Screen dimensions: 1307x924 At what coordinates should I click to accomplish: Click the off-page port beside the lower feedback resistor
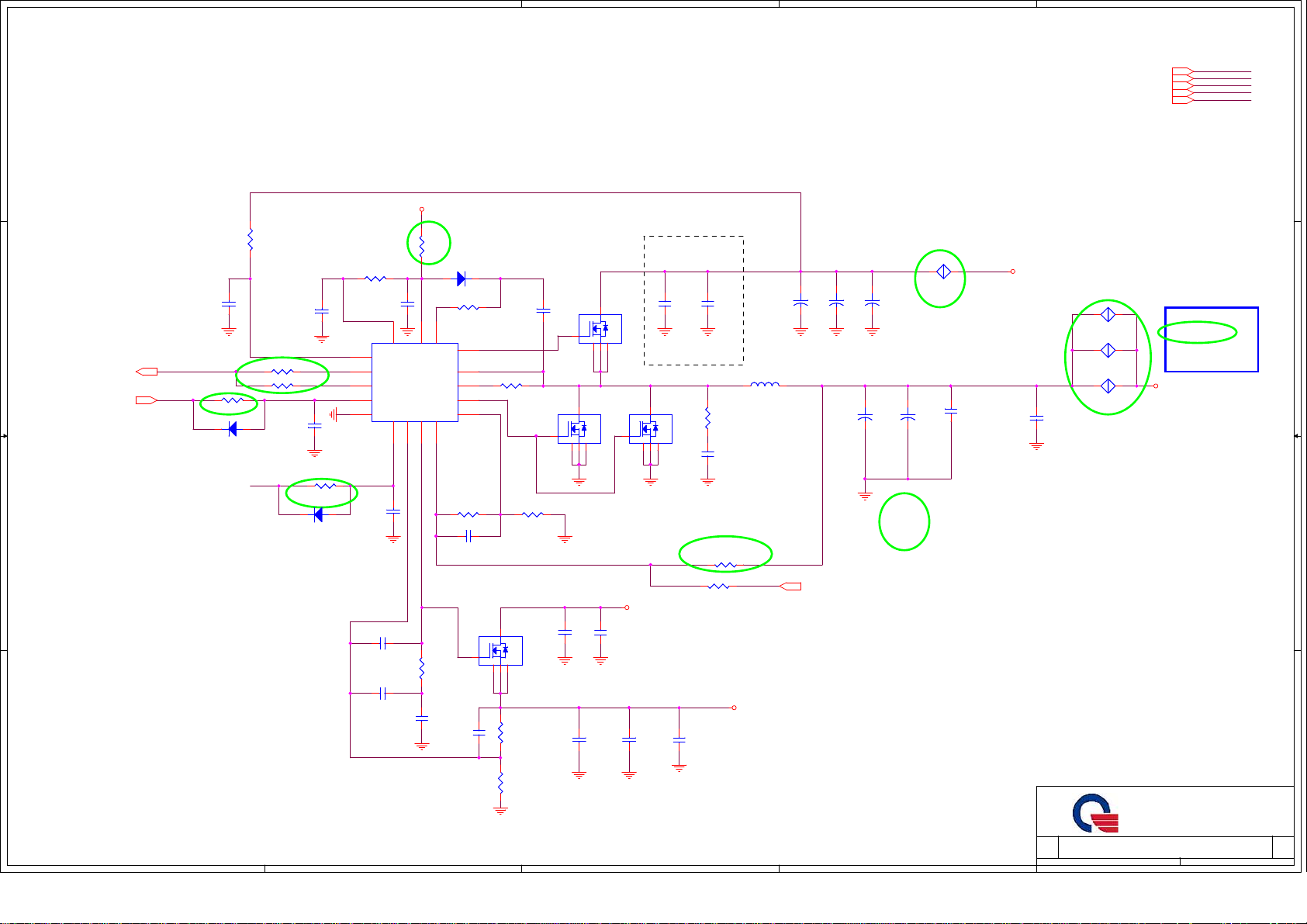(x=790, y=587)
